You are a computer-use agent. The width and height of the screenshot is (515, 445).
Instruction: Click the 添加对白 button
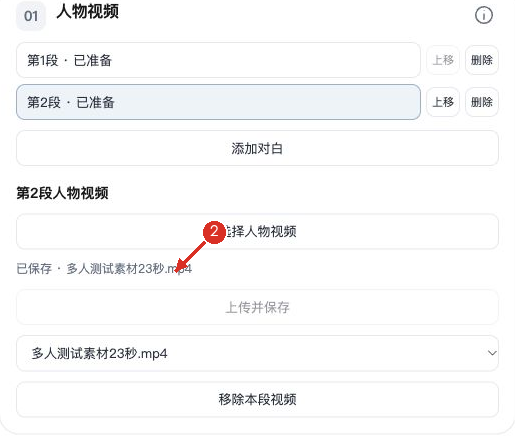coord(257,148)
